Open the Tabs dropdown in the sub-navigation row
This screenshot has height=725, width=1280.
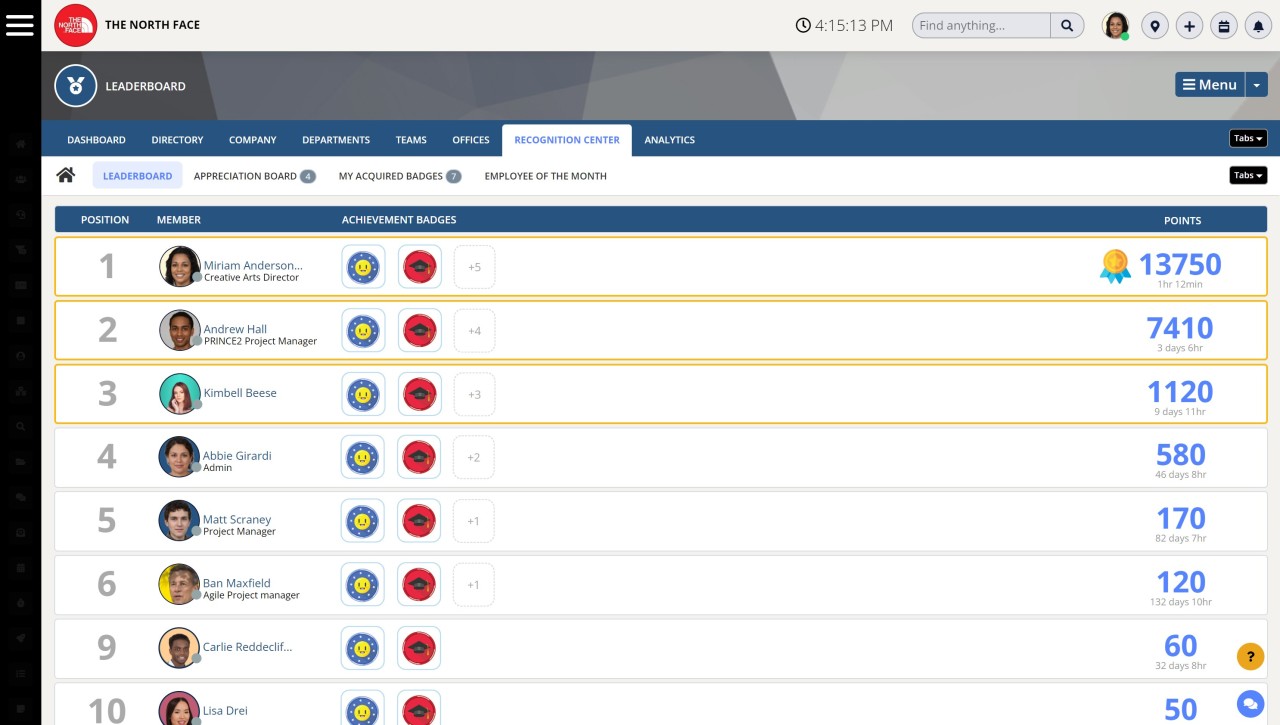click(x=1248, y=175)
